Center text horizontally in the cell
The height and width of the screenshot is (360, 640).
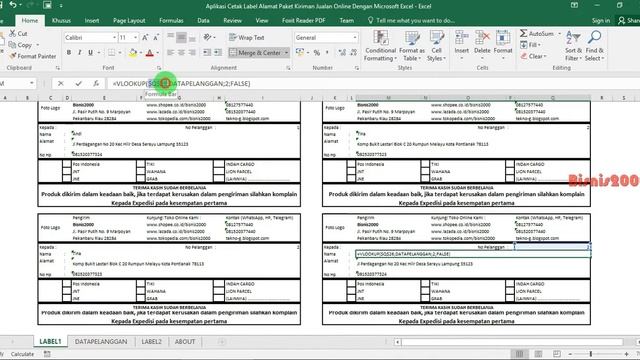(181, 53)
